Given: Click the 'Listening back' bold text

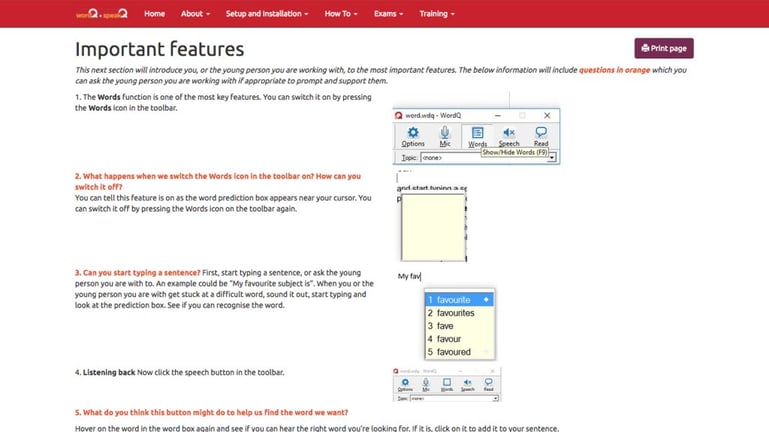Looking at the screenshot, I should pyautogui.click(x=109, y=373).
